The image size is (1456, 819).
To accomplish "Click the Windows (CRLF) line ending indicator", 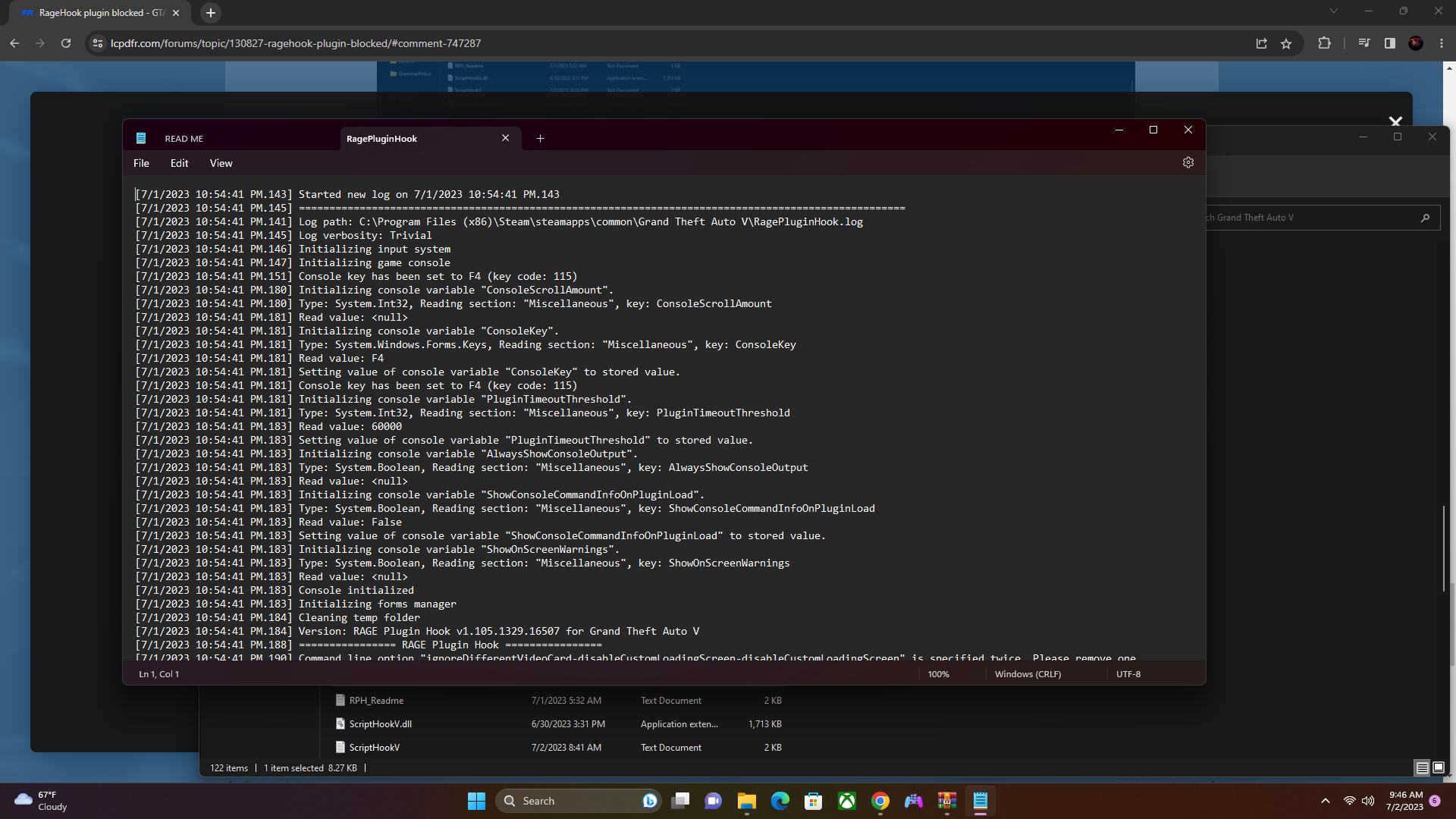I will (1028, 674).
